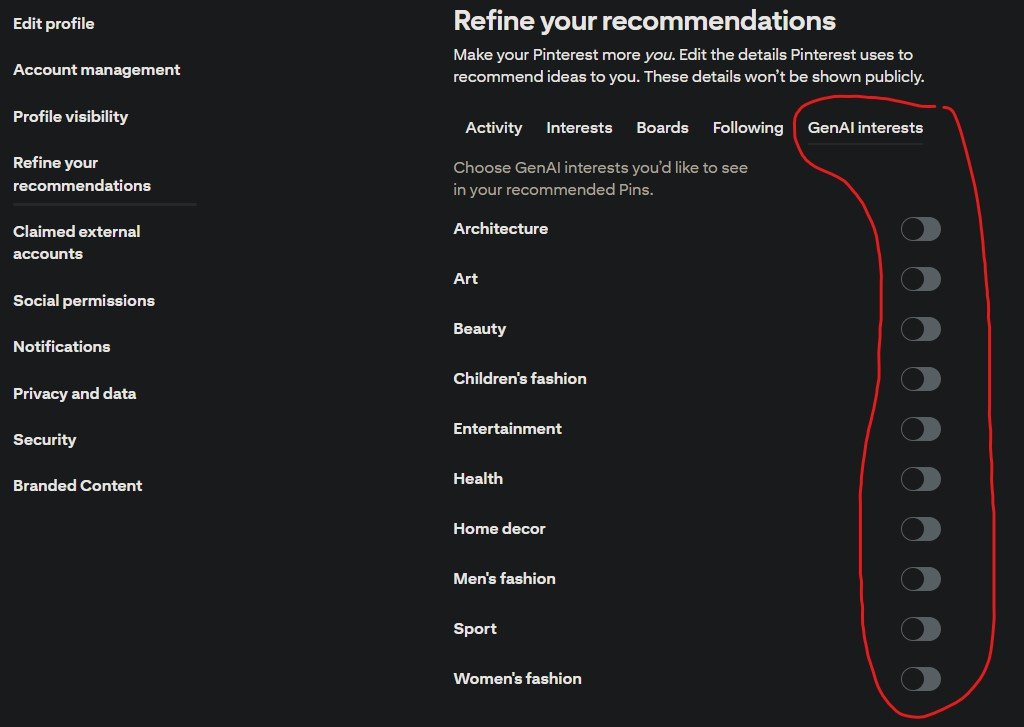Open the Notifications settings section
The height and width of the screenshot is (727, 1024).
[61, 347]
